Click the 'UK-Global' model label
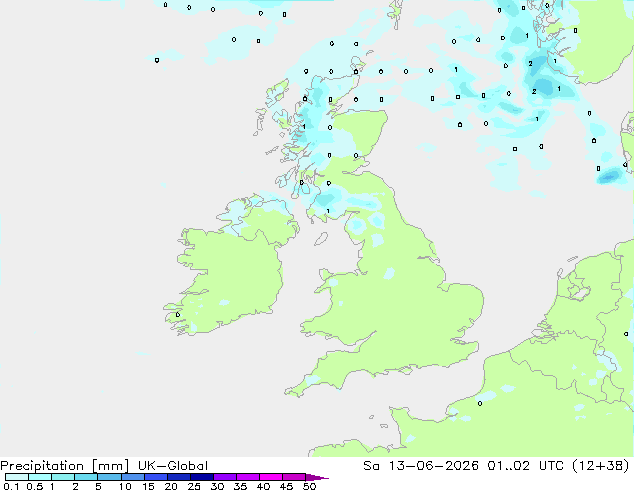This screenshot has width=634, height=490. point(173,466)
